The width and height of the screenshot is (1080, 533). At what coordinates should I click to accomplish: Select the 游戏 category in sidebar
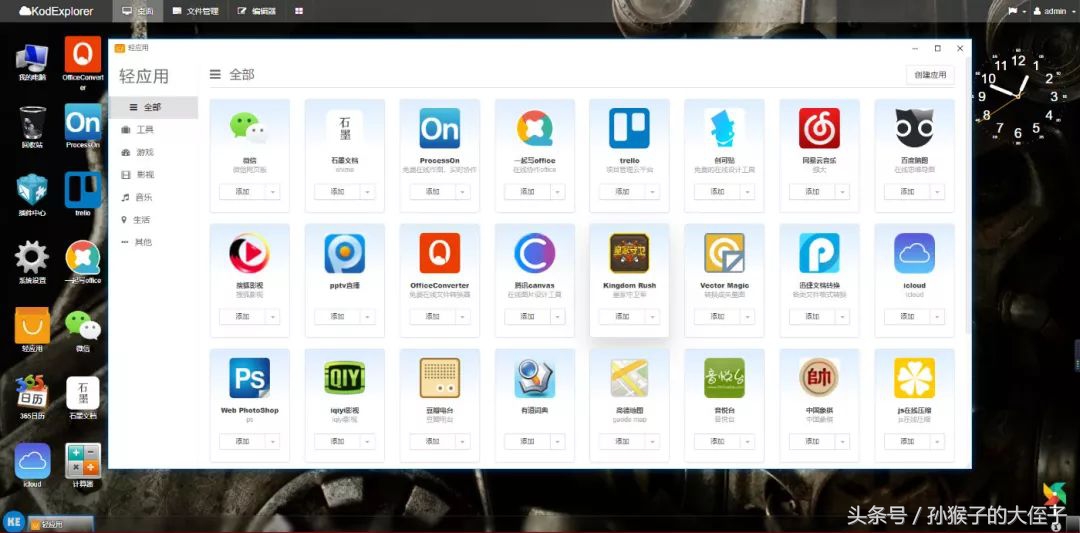[x=145, y=152]
